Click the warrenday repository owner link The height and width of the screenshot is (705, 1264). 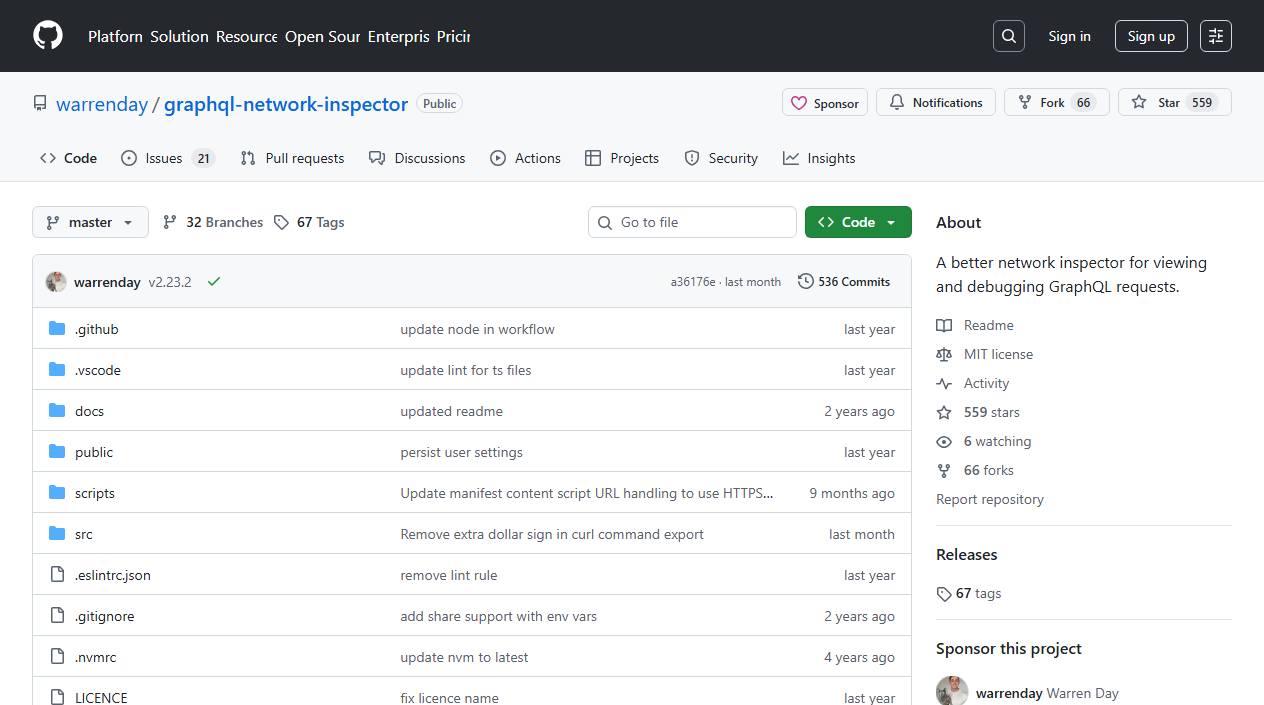coord(102,103)
